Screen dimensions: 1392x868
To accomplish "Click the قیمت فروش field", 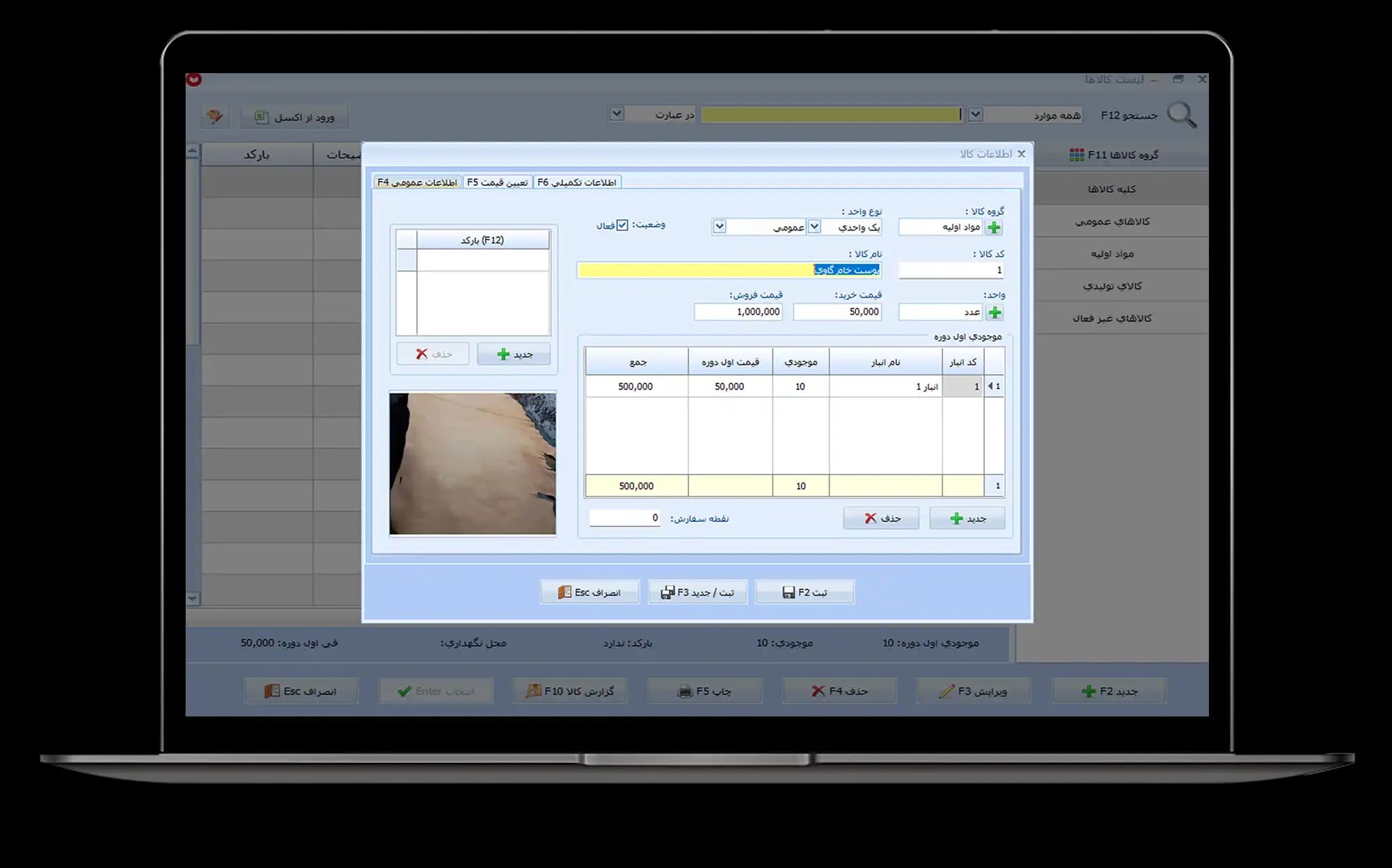I will [738, 312].
